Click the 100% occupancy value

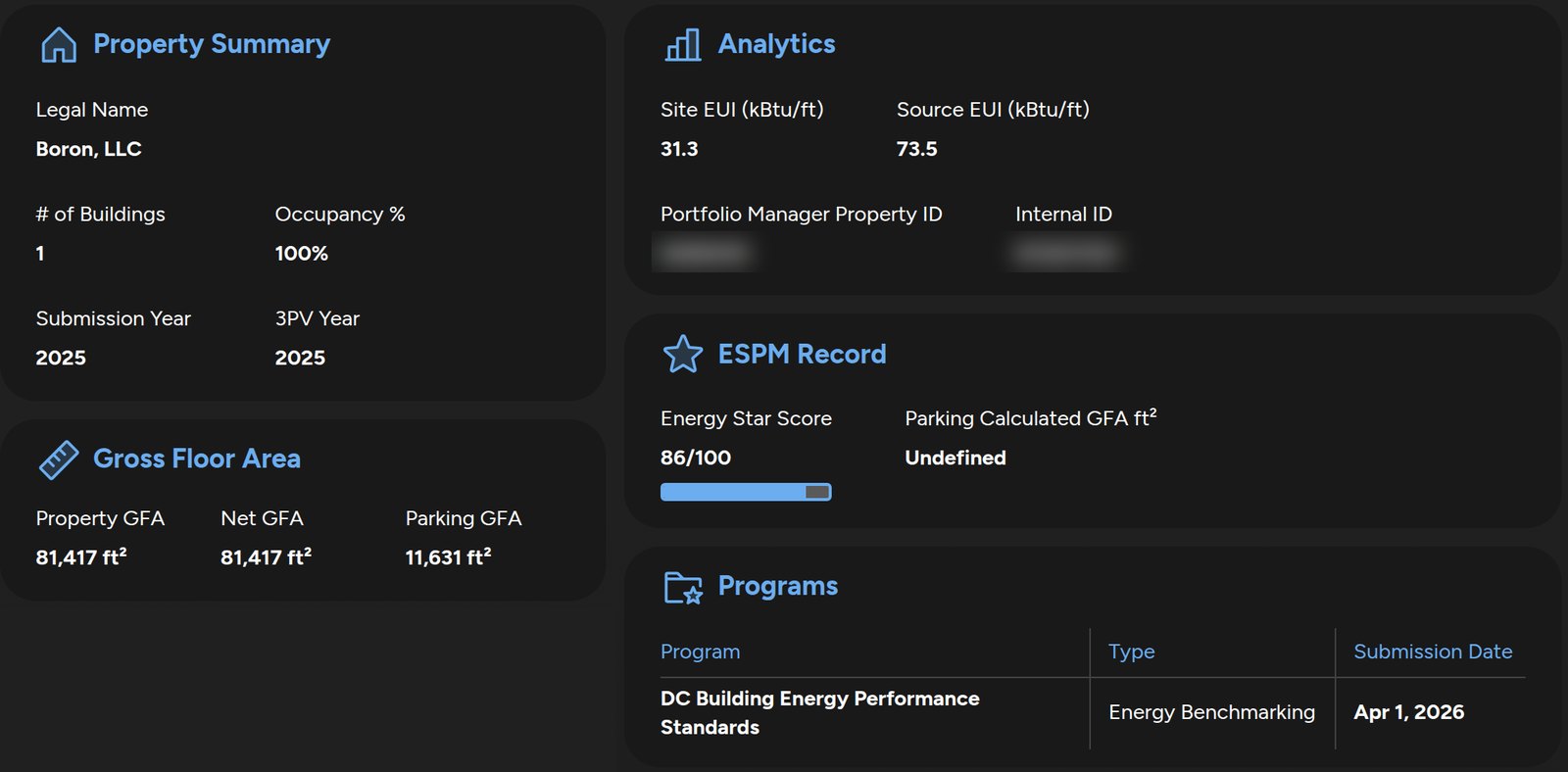point(302,253)
